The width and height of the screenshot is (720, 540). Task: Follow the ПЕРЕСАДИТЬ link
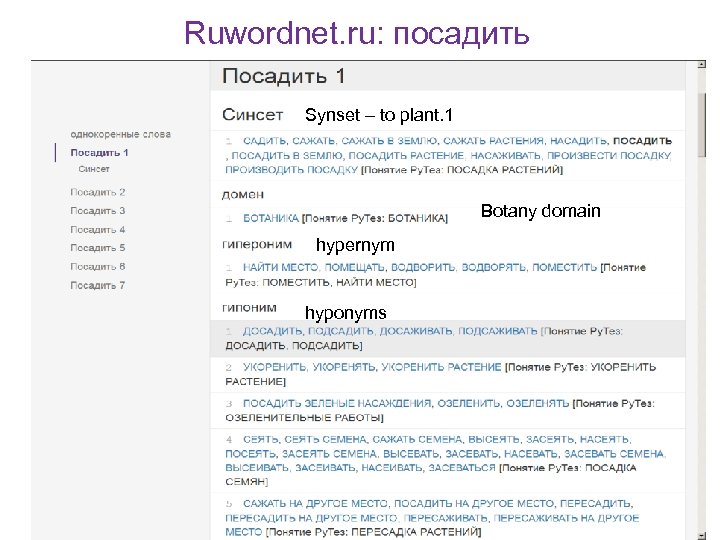coord(595,504)
